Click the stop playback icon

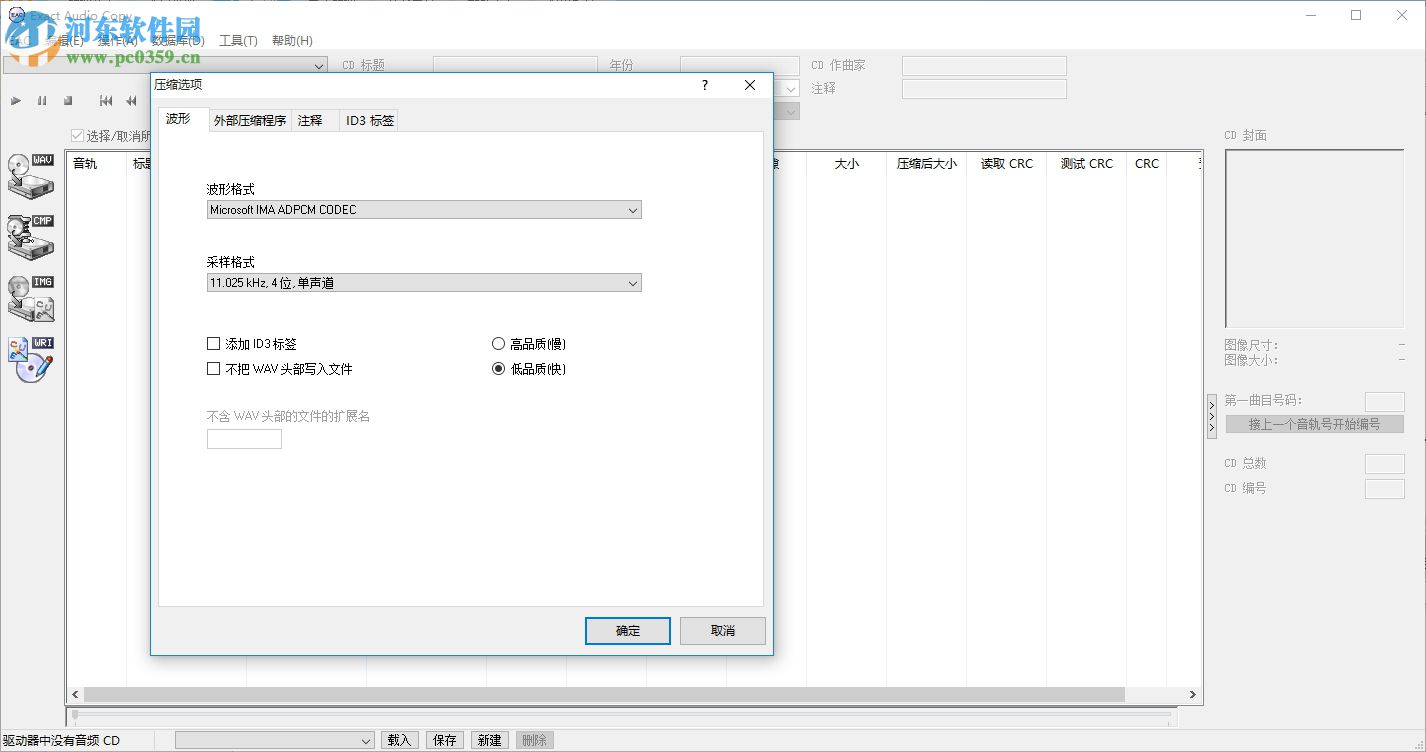pos(68,100)
